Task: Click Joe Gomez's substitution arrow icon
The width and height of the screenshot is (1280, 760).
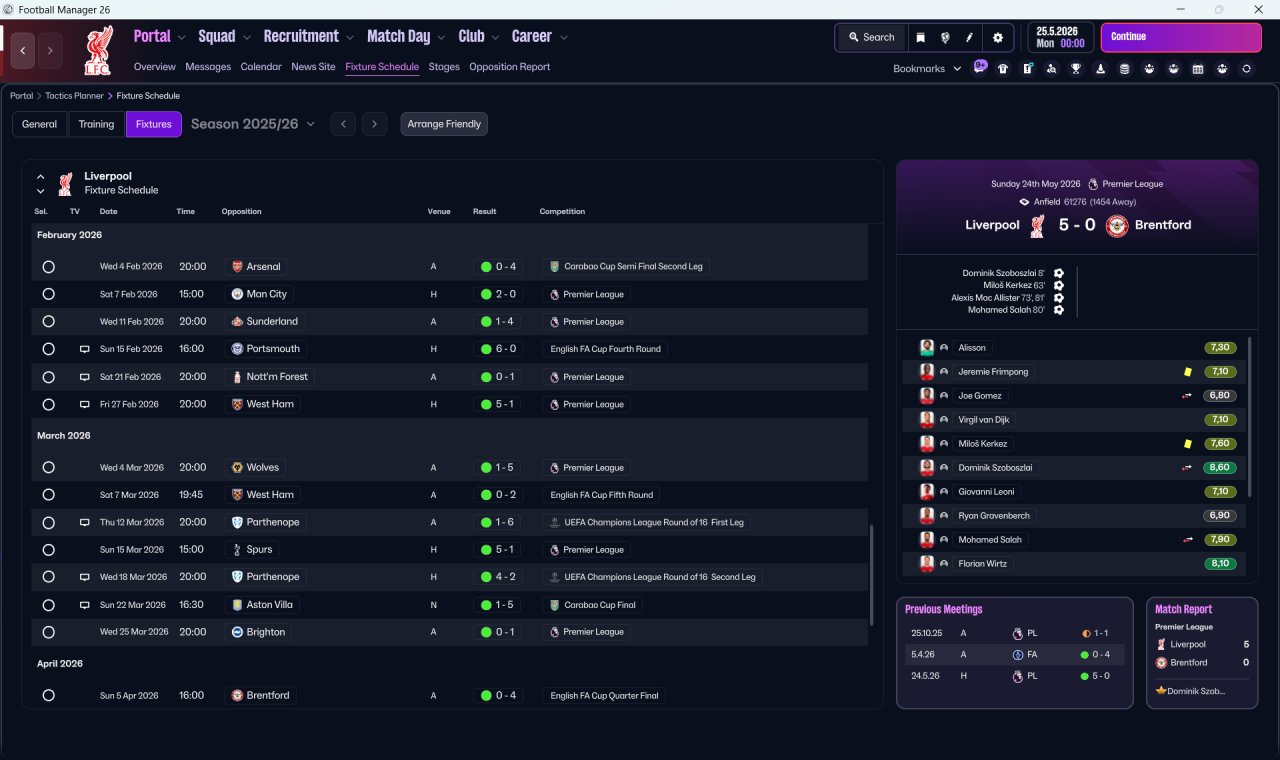Action: pyautogui.click(x=1187, y=396)
